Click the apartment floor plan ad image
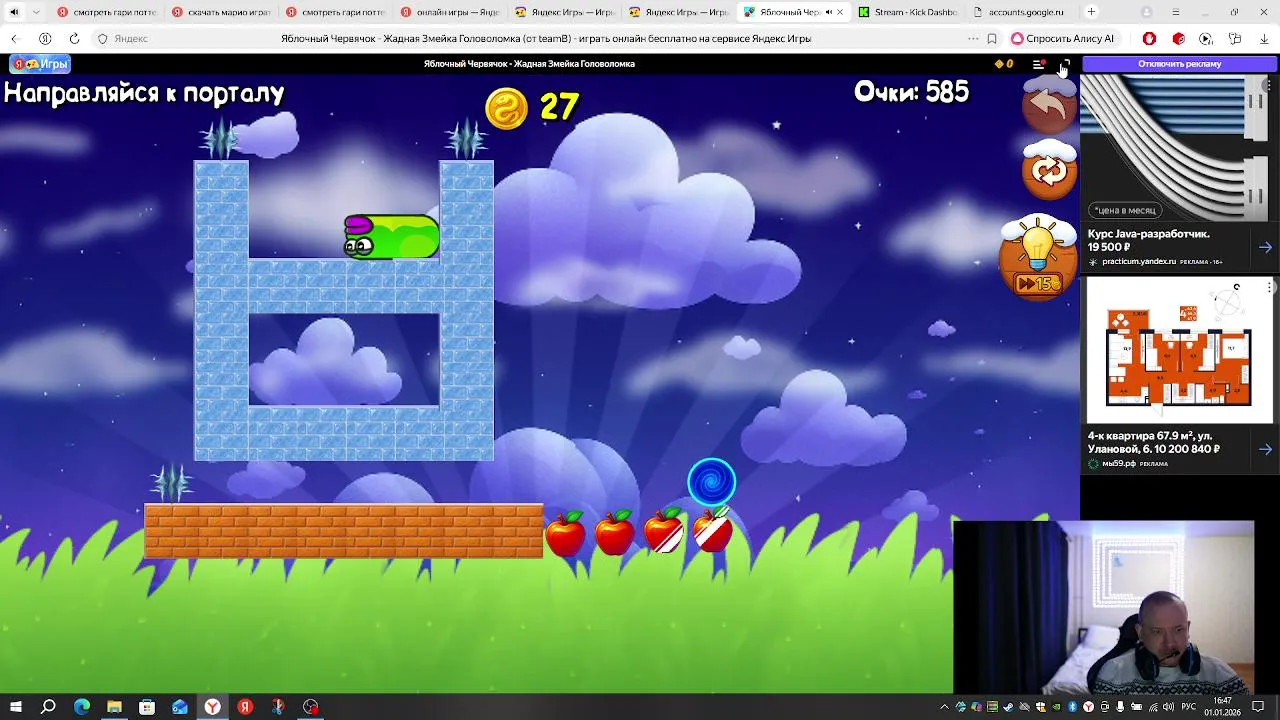Screen dimensions: 1280x720 (x=1178, y=350)
